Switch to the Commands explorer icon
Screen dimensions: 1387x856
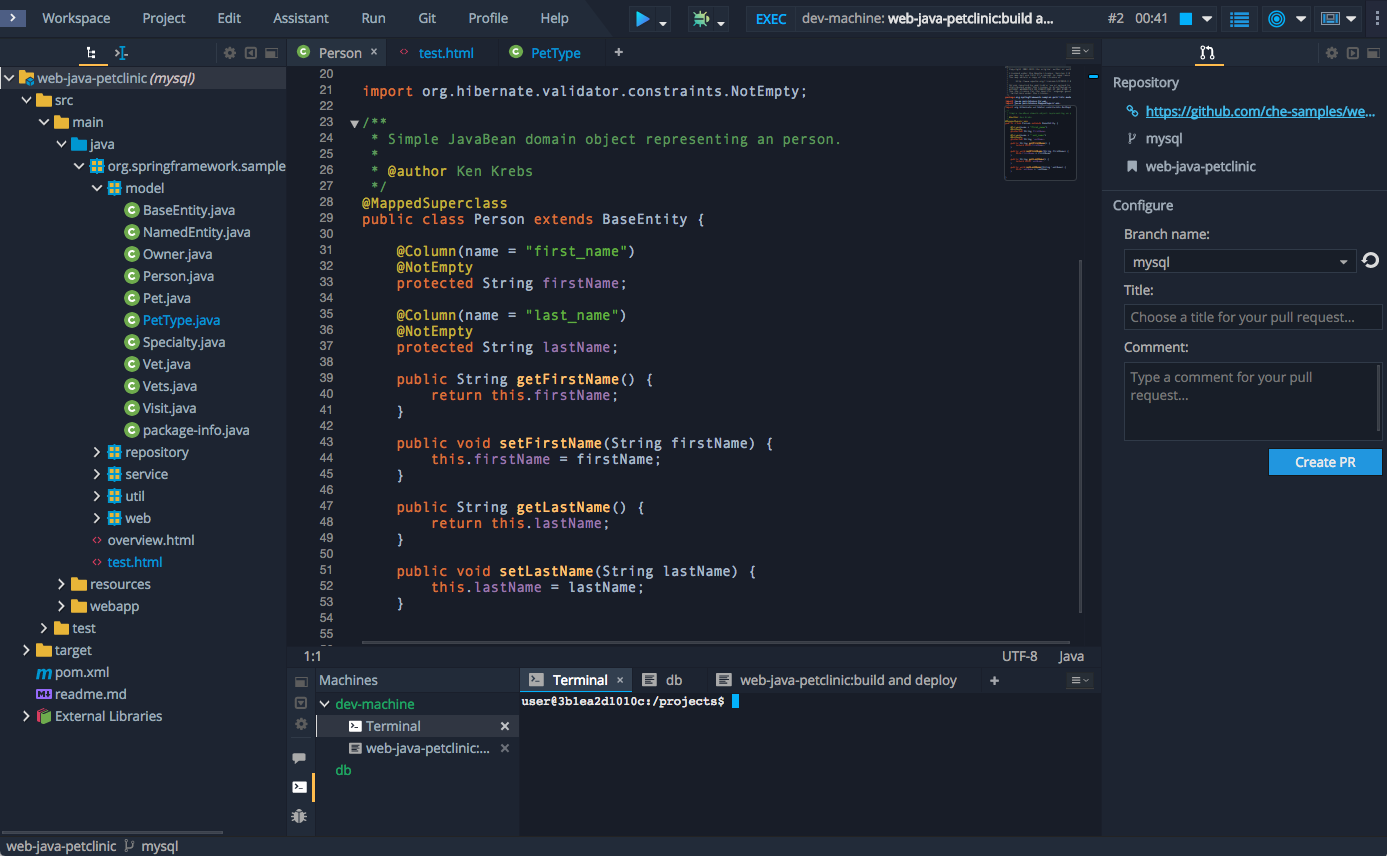[x=122, y=53]
